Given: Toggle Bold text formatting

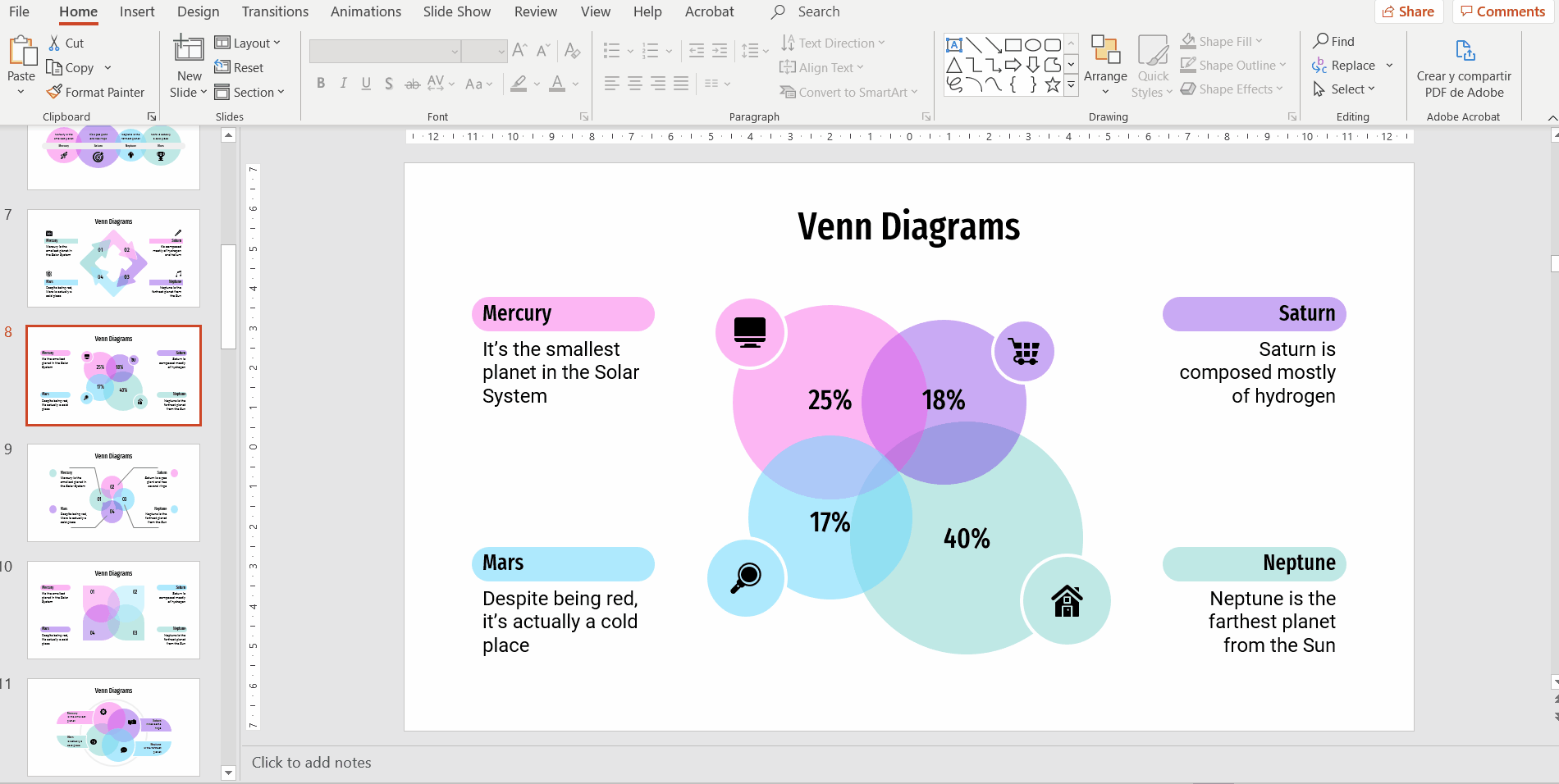Looking at the screenshot, I should coord(321,84).
